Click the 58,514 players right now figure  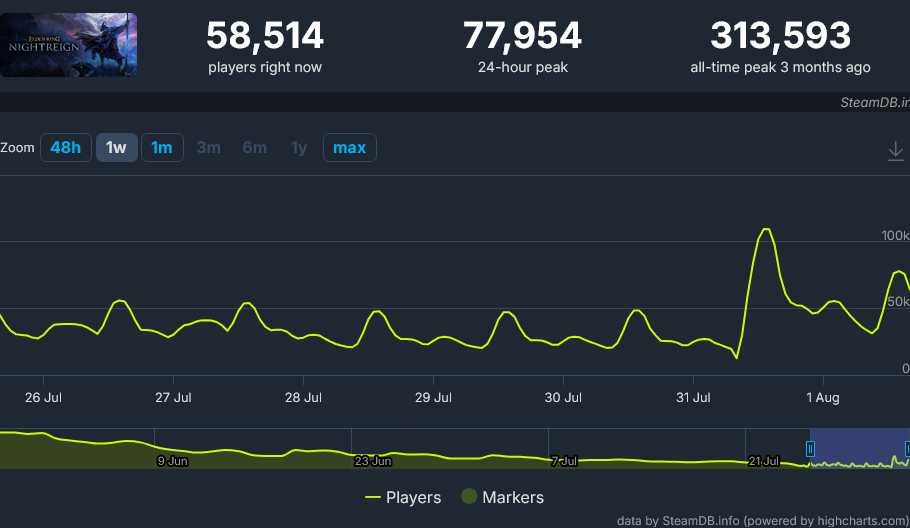click(265, 35)
